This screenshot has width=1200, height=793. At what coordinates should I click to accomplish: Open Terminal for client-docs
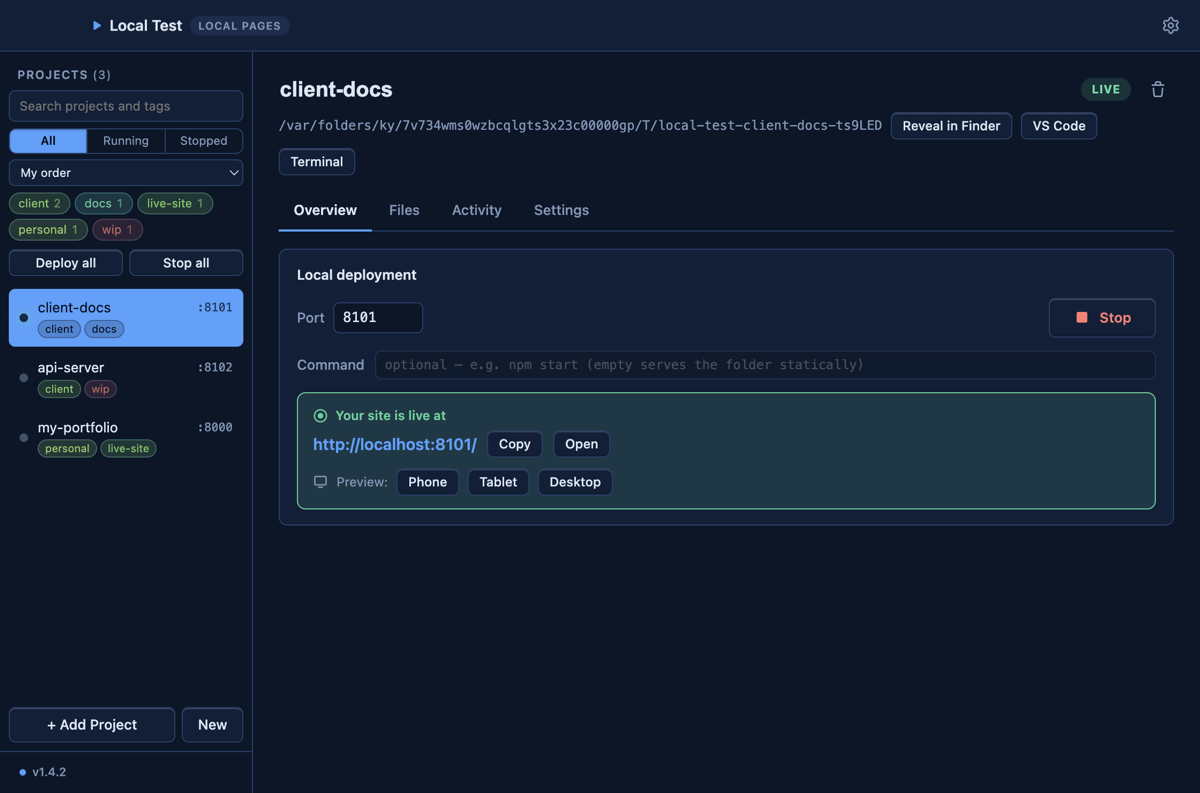point(317,162)
